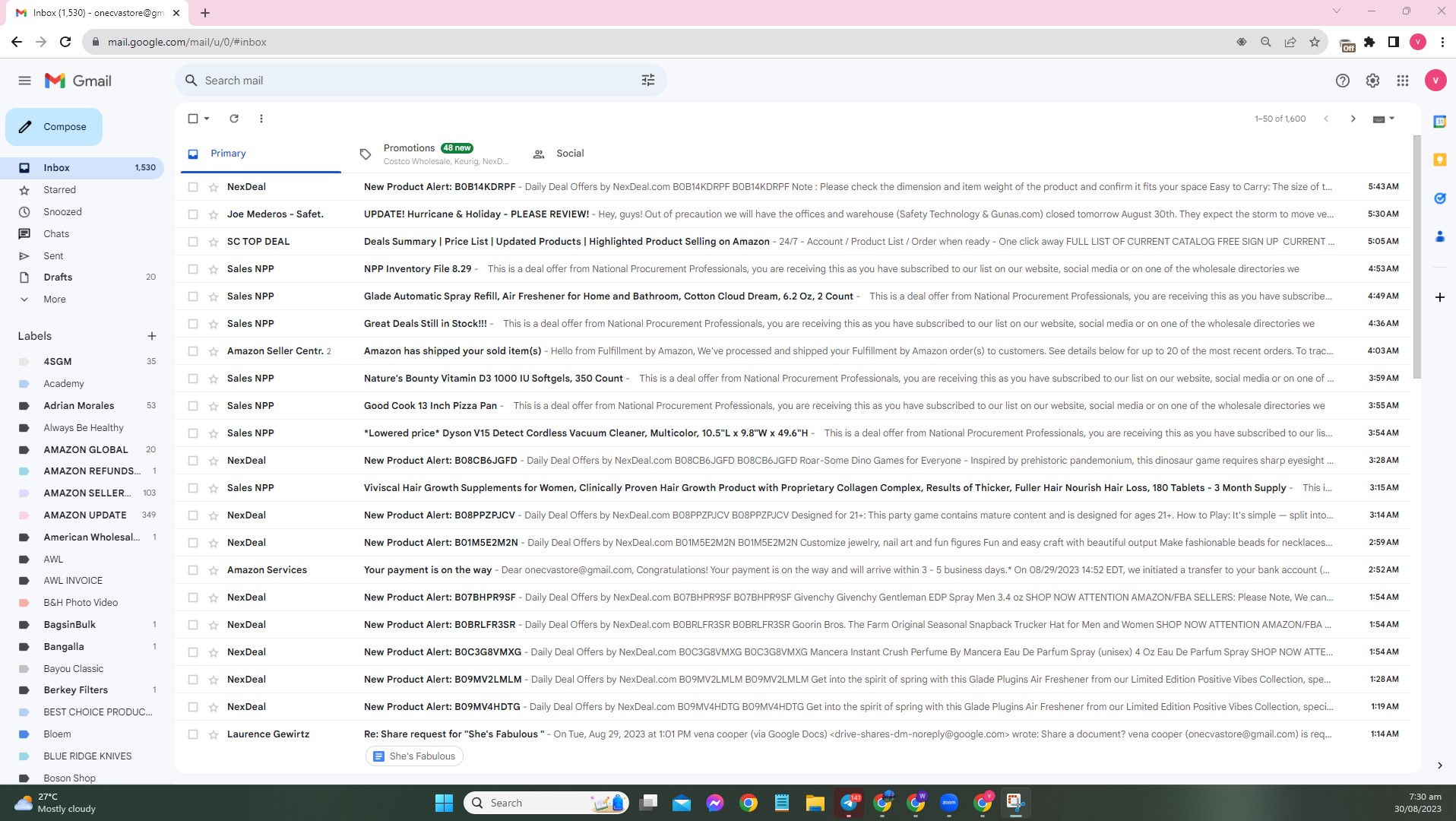Star the Joe Mederos hurricane email
Image resolution: width=1456 pixels, height=821 pixels.
pyautogui.click(x=214, y=214)
